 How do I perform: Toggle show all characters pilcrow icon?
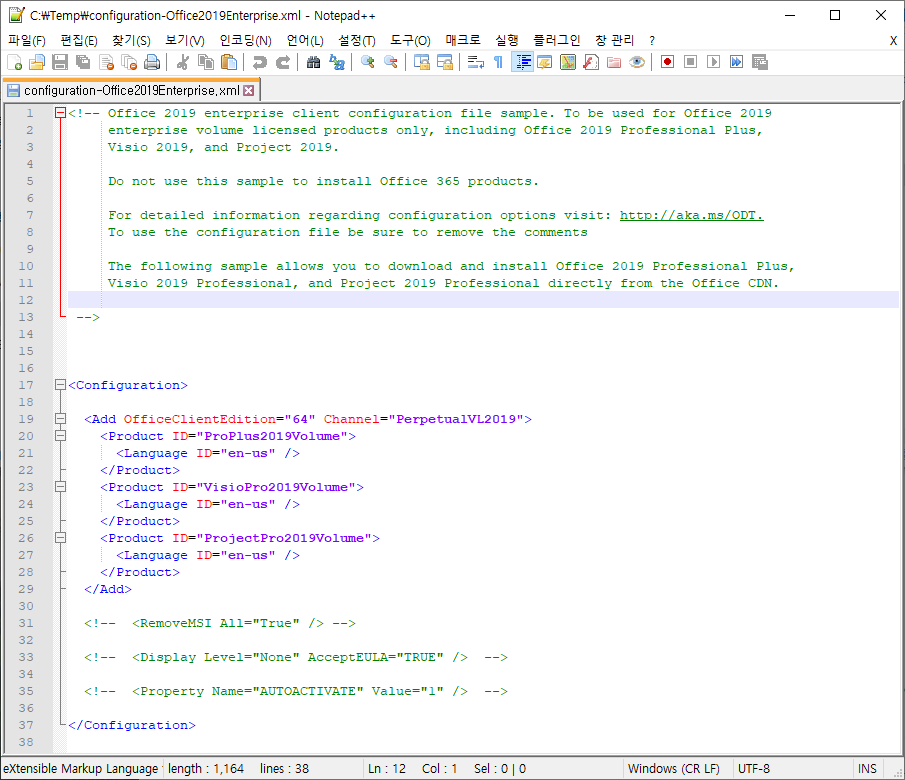coord(498,62)
